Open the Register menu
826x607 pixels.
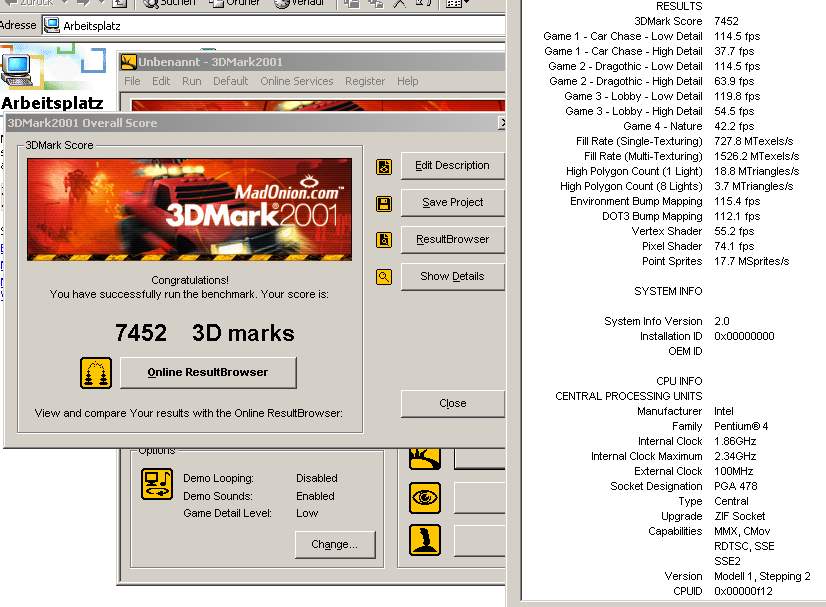[365, 81]
